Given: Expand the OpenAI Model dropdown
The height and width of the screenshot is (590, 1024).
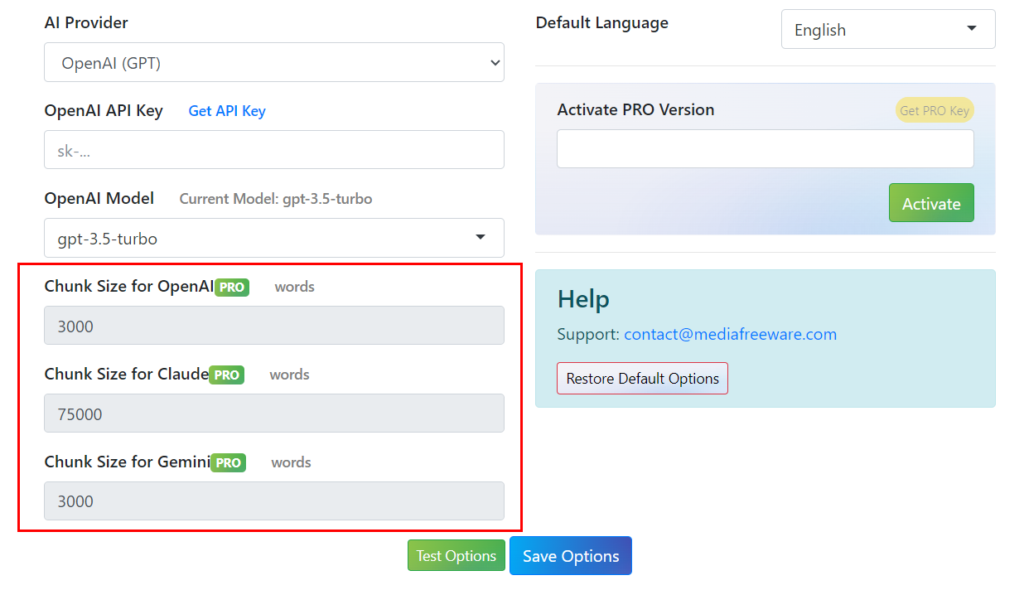Looking at the screenshot, I should [x=274, y=238].
